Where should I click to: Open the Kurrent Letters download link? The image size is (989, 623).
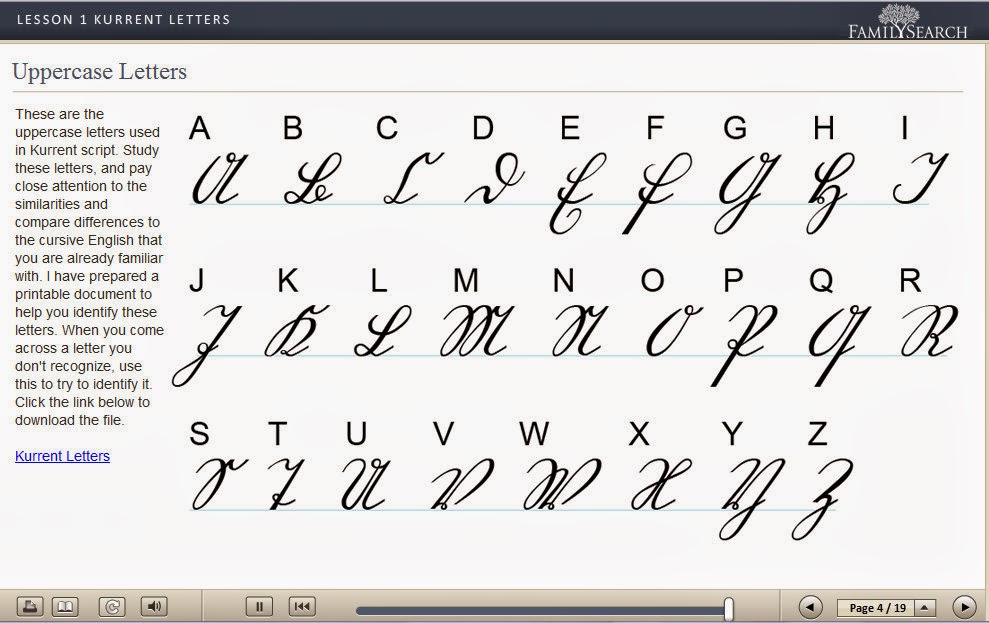pyautogui.click(x=61, y=456)
